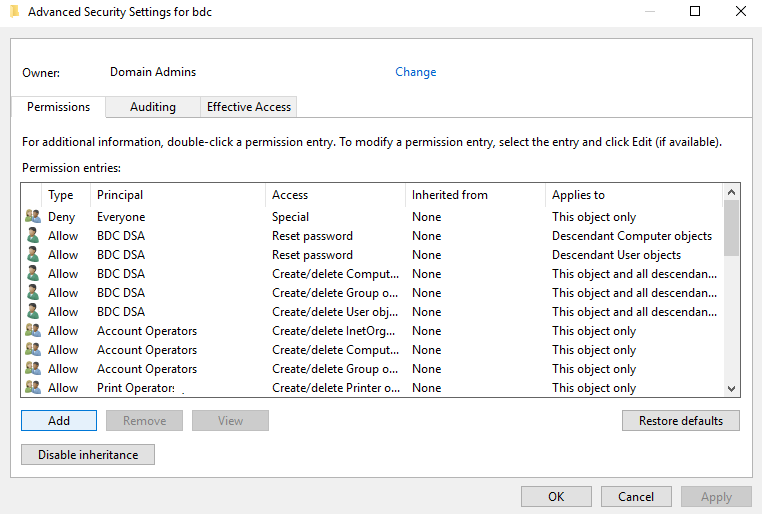Image resolution: width=762 pixels, height=514 pixels.
Task: Sort entries by the Principal column header
Action: point(120,195)
